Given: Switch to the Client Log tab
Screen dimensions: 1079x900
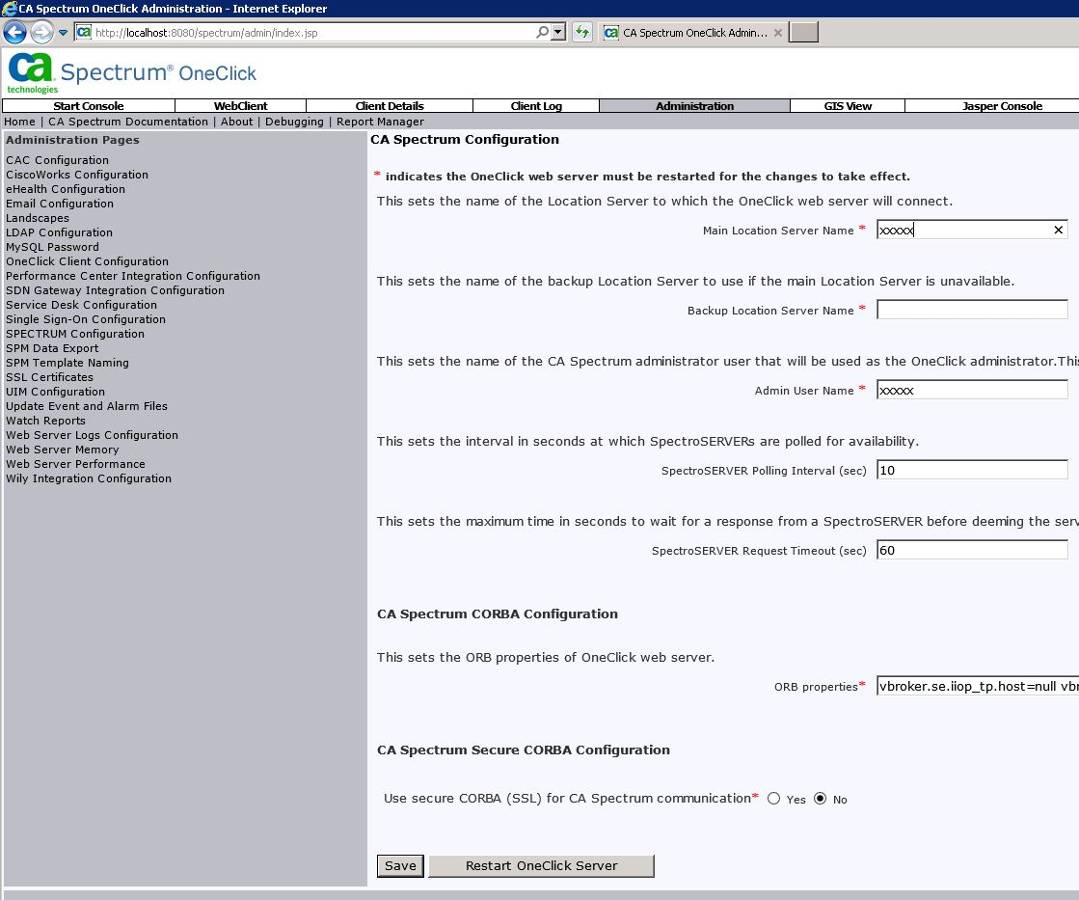Looking at the screenshot, I should (x=536, y=106).
